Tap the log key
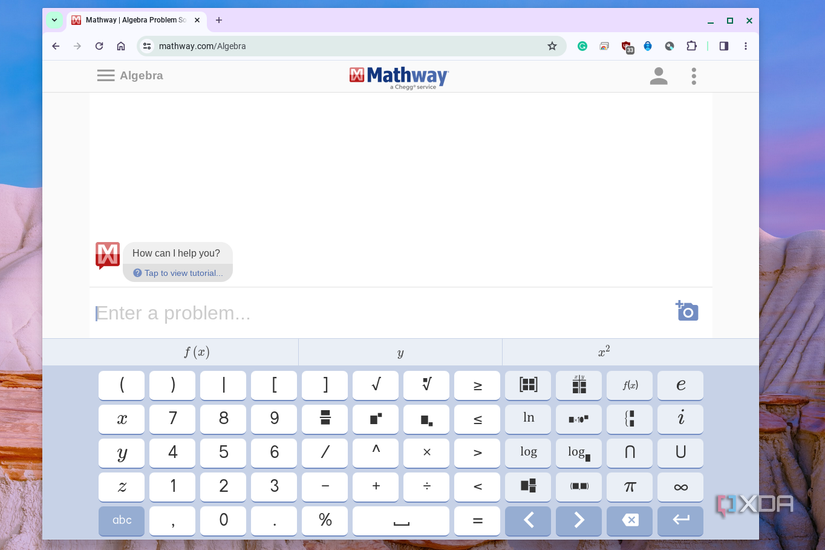 tap(528, 452)
